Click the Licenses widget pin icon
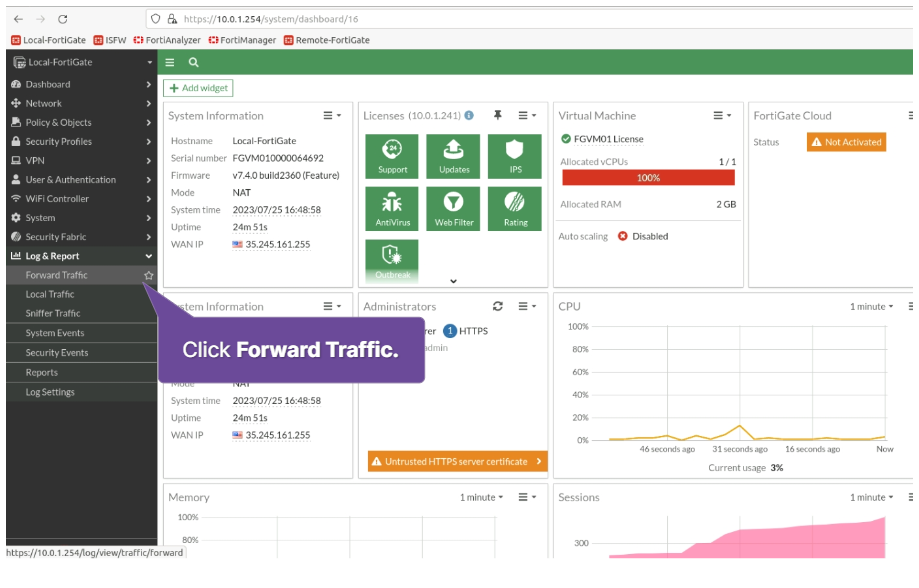The width and height of the screenshot is (919, 588). coord(498,115)
